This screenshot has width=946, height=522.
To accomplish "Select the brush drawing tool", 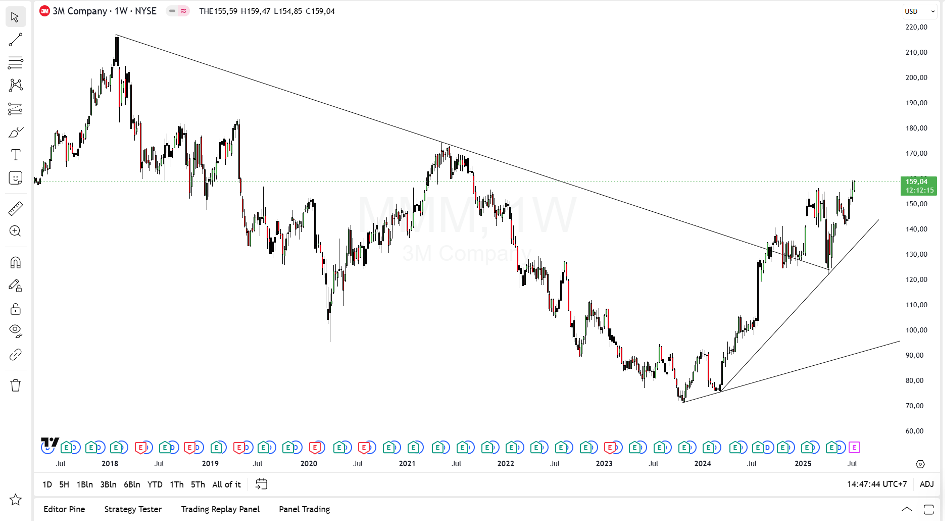I will [15, 132].
